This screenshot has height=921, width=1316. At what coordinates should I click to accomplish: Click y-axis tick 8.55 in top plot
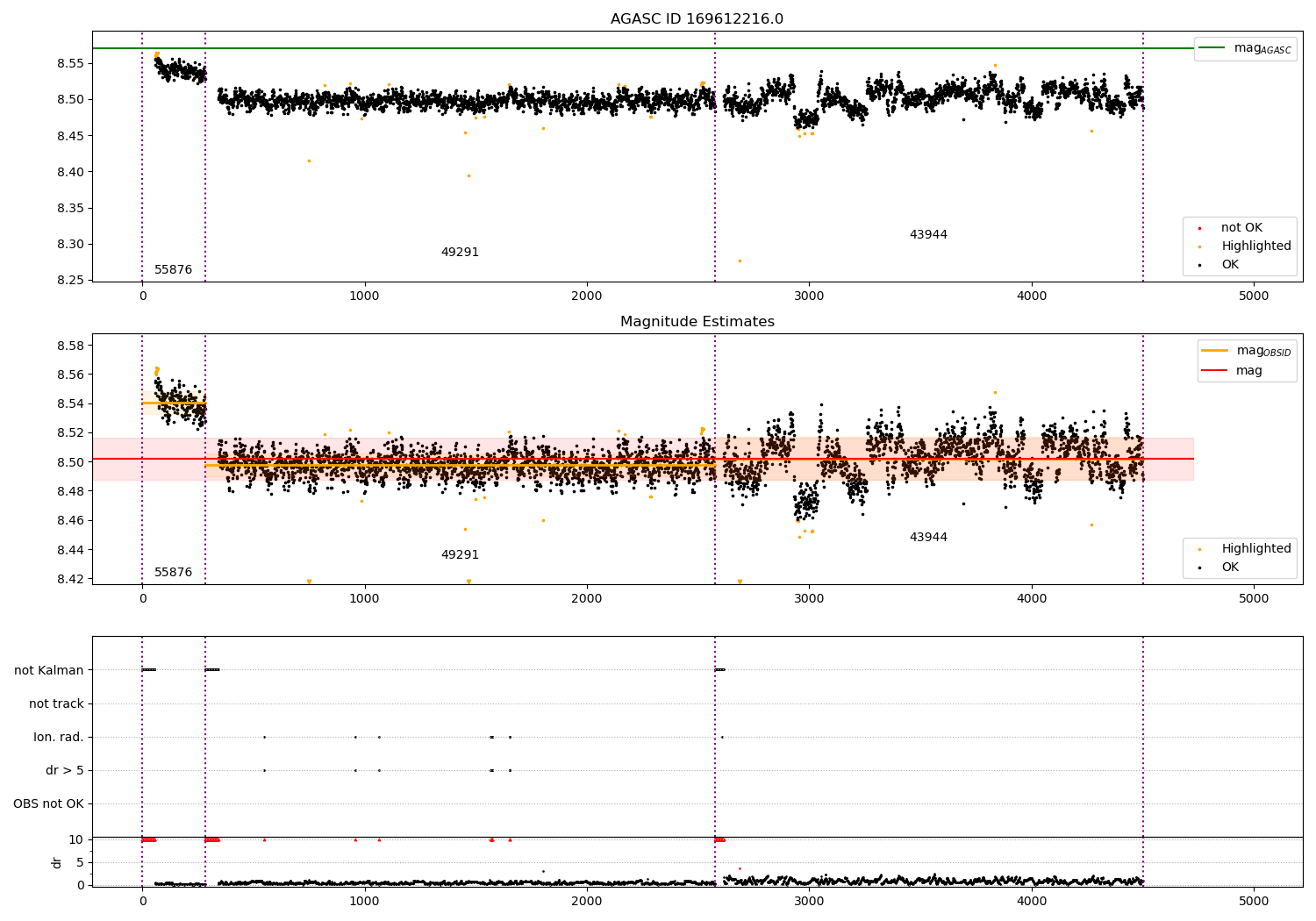point(70,63)
